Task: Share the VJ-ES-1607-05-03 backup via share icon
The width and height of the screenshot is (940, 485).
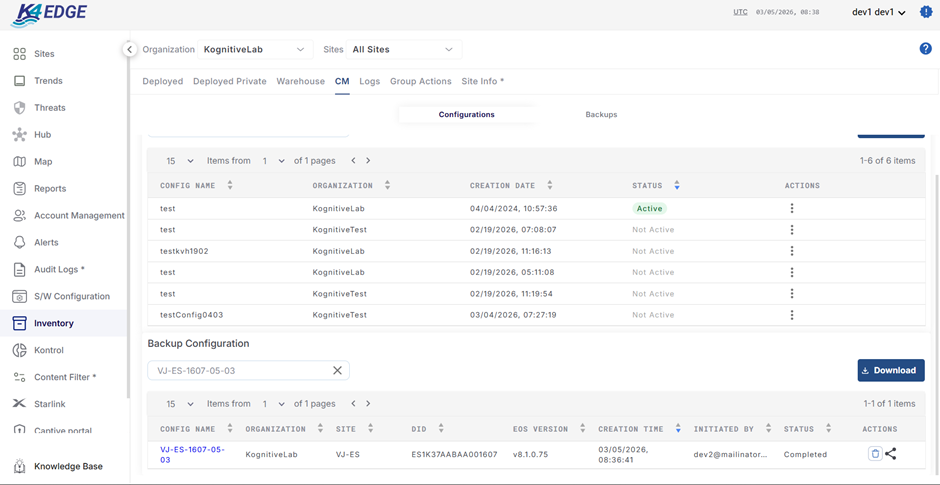Action: (891, 454)
